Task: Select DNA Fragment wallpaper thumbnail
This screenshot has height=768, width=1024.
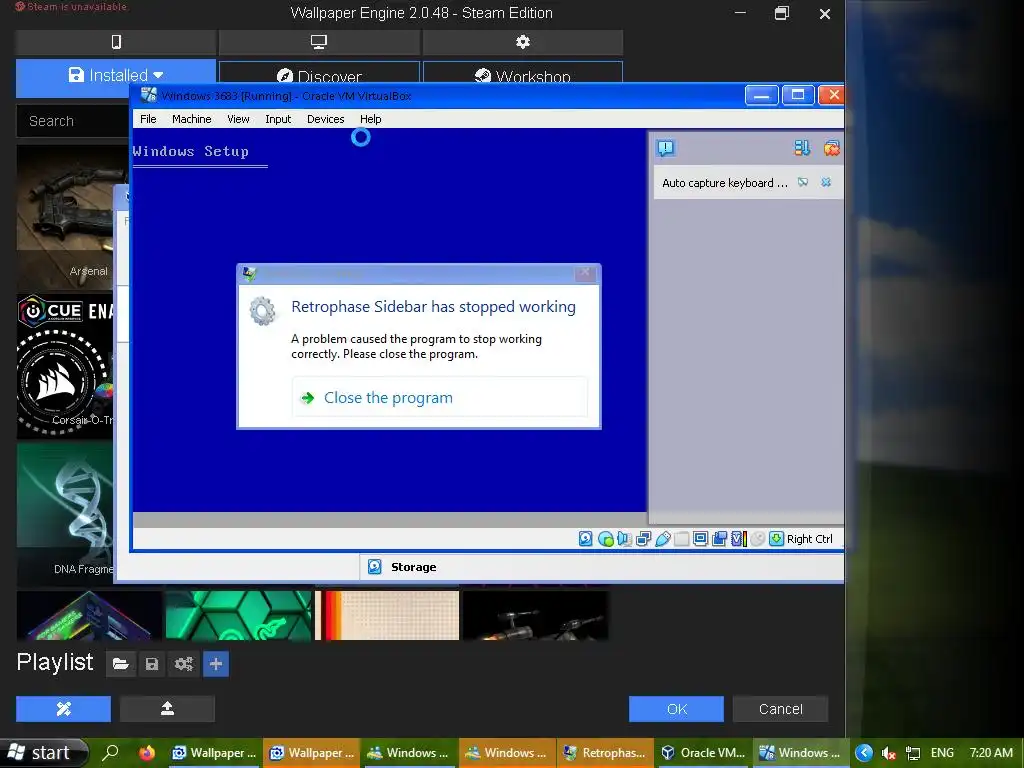Action: [x=65, y=513]
